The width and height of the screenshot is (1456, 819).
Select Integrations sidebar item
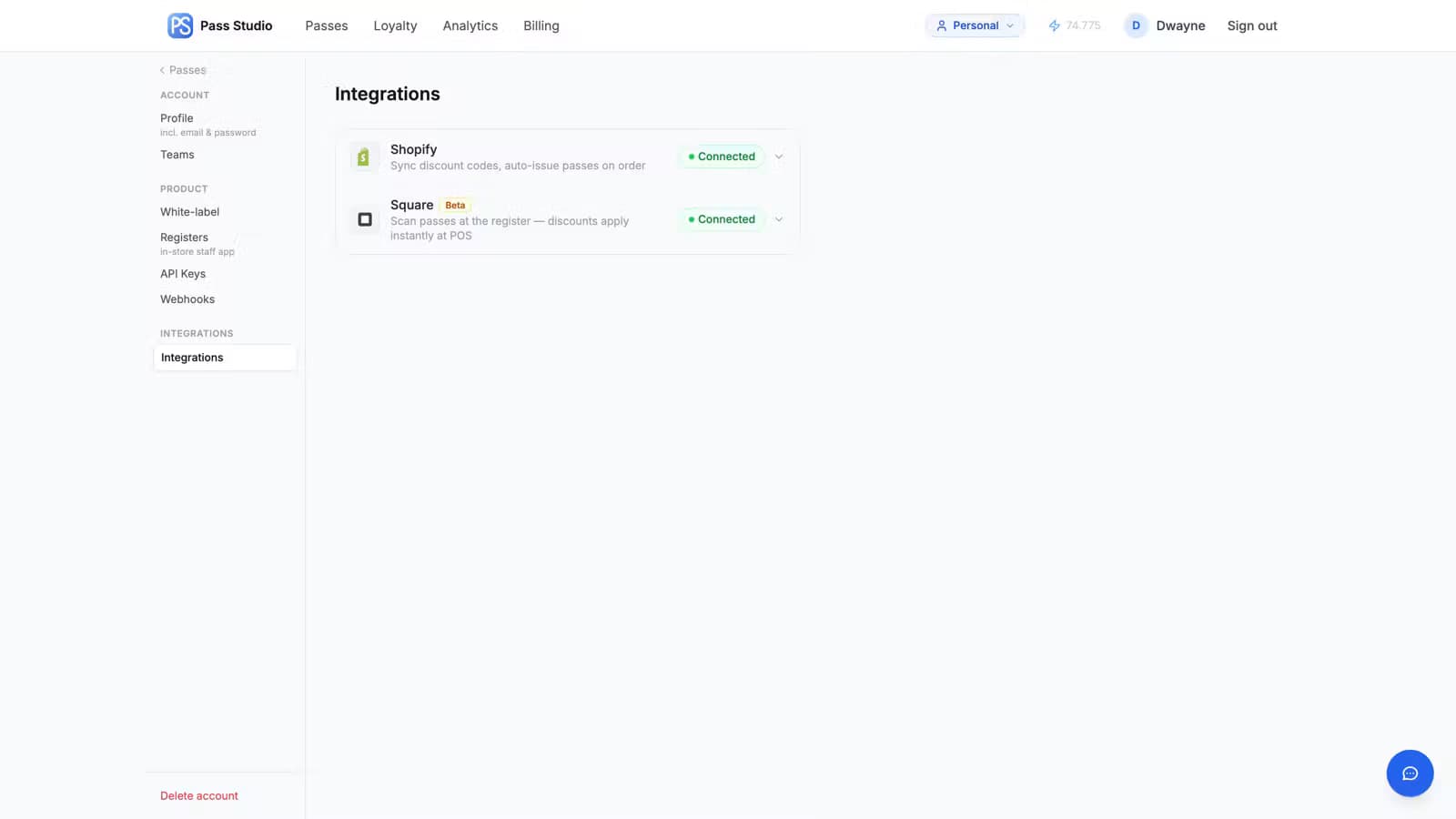tap(225, 358)
